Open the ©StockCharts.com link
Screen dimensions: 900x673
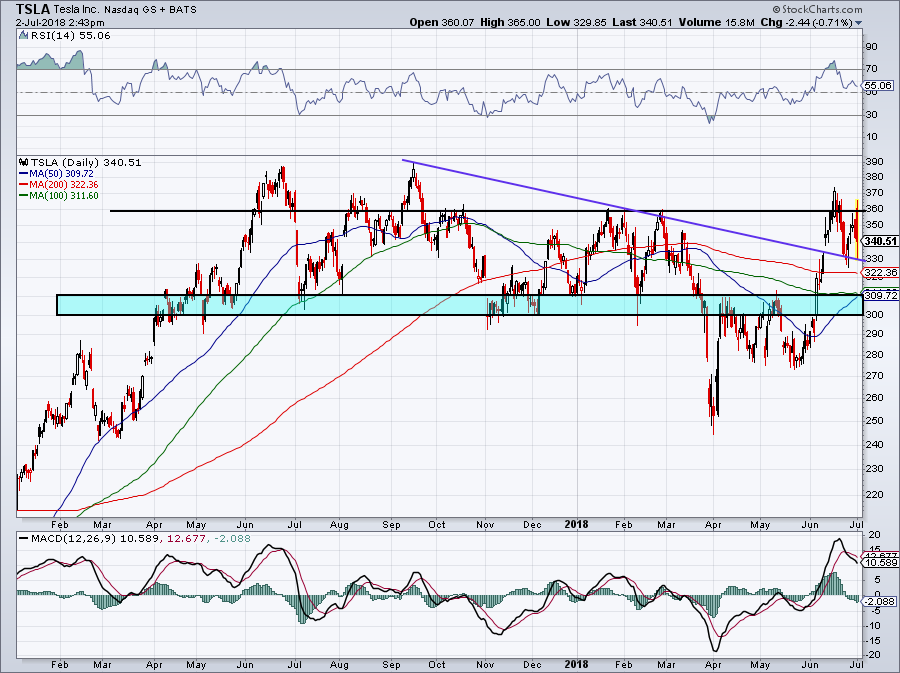tap(817, 9)
